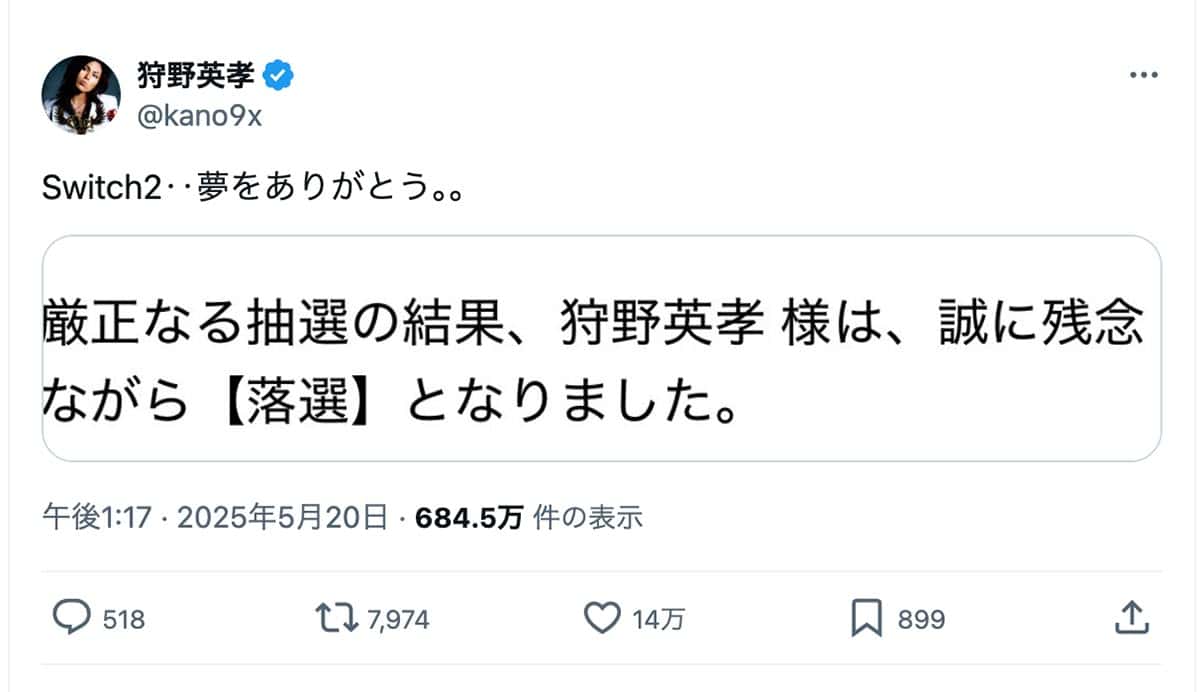Open the embedded lottery result image
This screenshot has width=1200, height=692.
(x=601, y=348)
